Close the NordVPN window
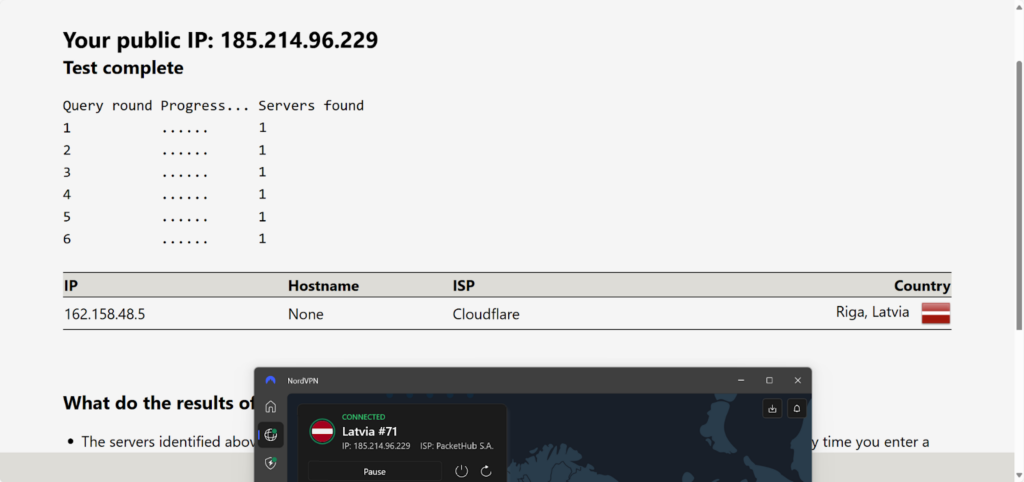The width and height of the screenshot is (1024, 482). click(797, 380)
